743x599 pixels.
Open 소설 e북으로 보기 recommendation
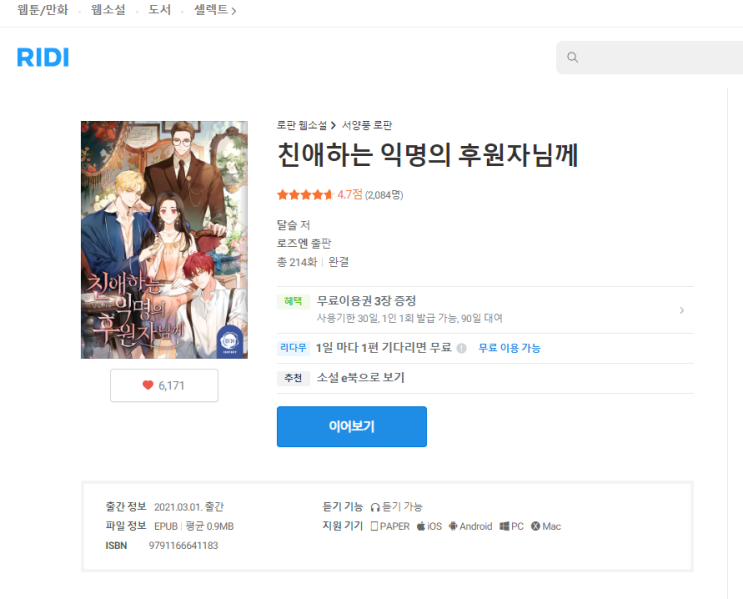click(x=361, y=378)
